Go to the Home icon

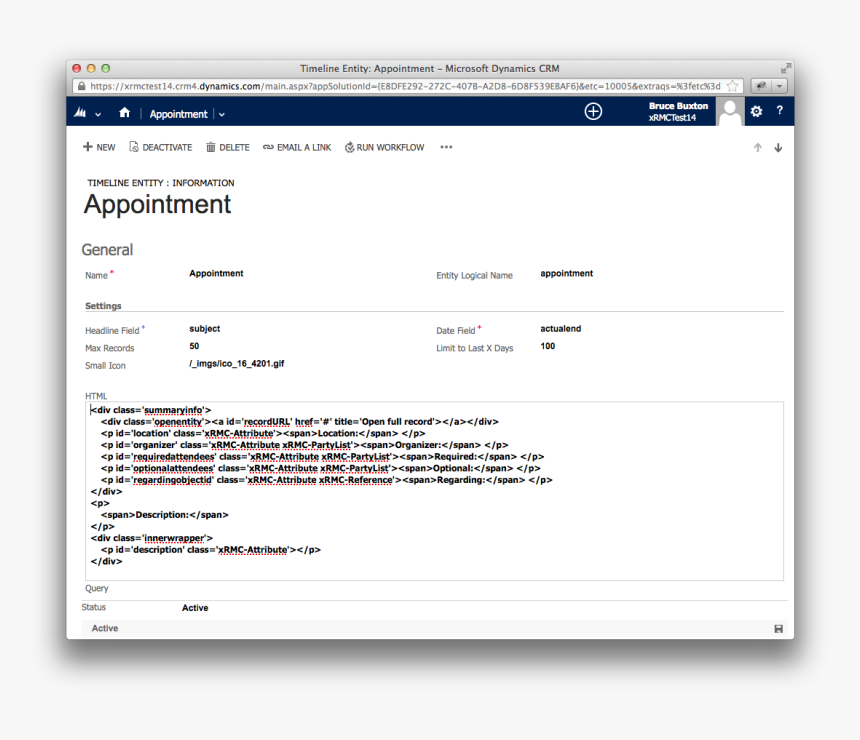click(125, 113)
